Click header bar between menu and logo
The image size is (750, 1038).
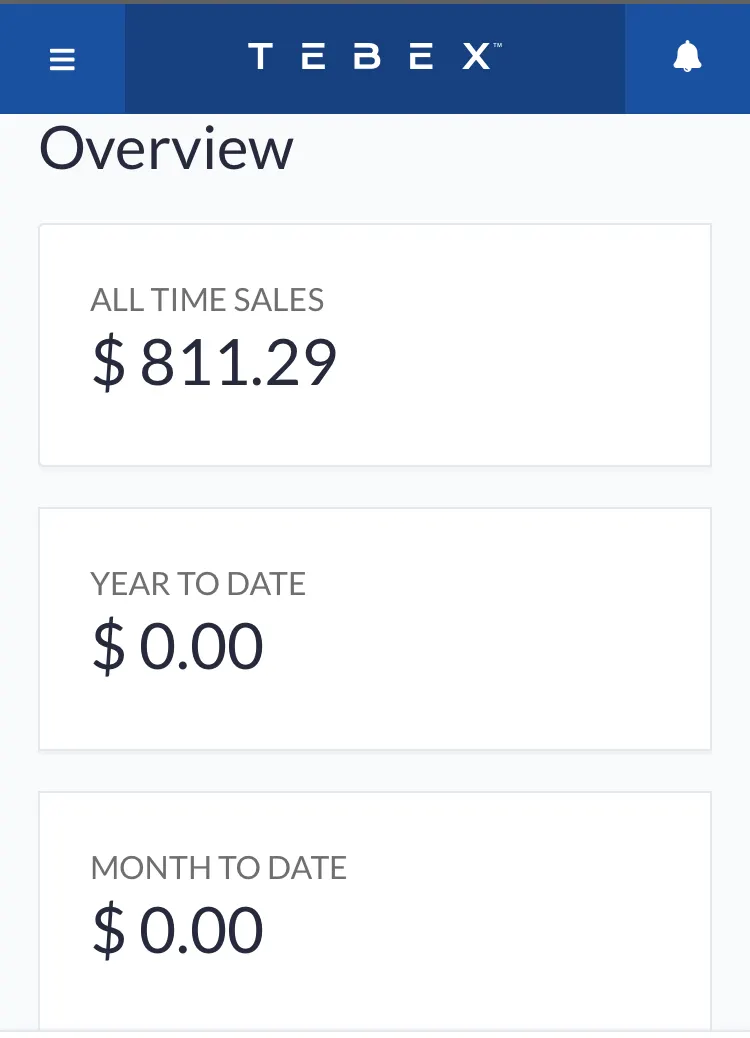point(180,58)
